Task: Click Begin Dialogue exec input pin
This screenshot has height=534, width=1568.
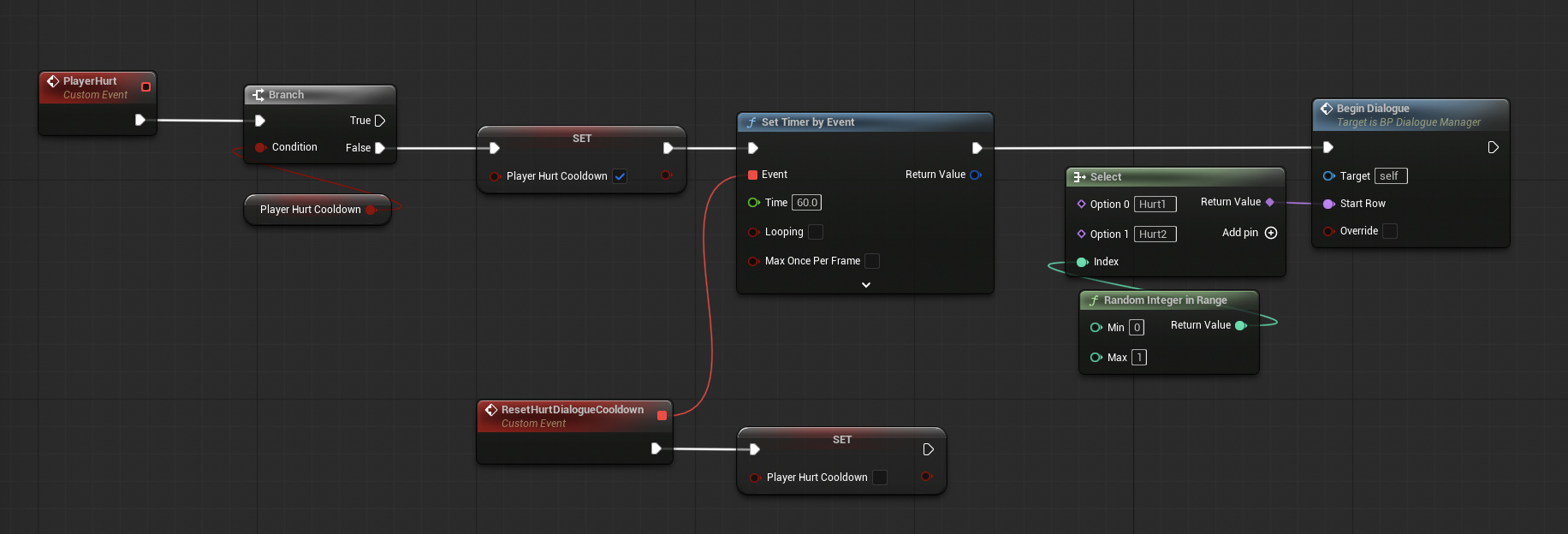Action: (x=1327, y=147)
